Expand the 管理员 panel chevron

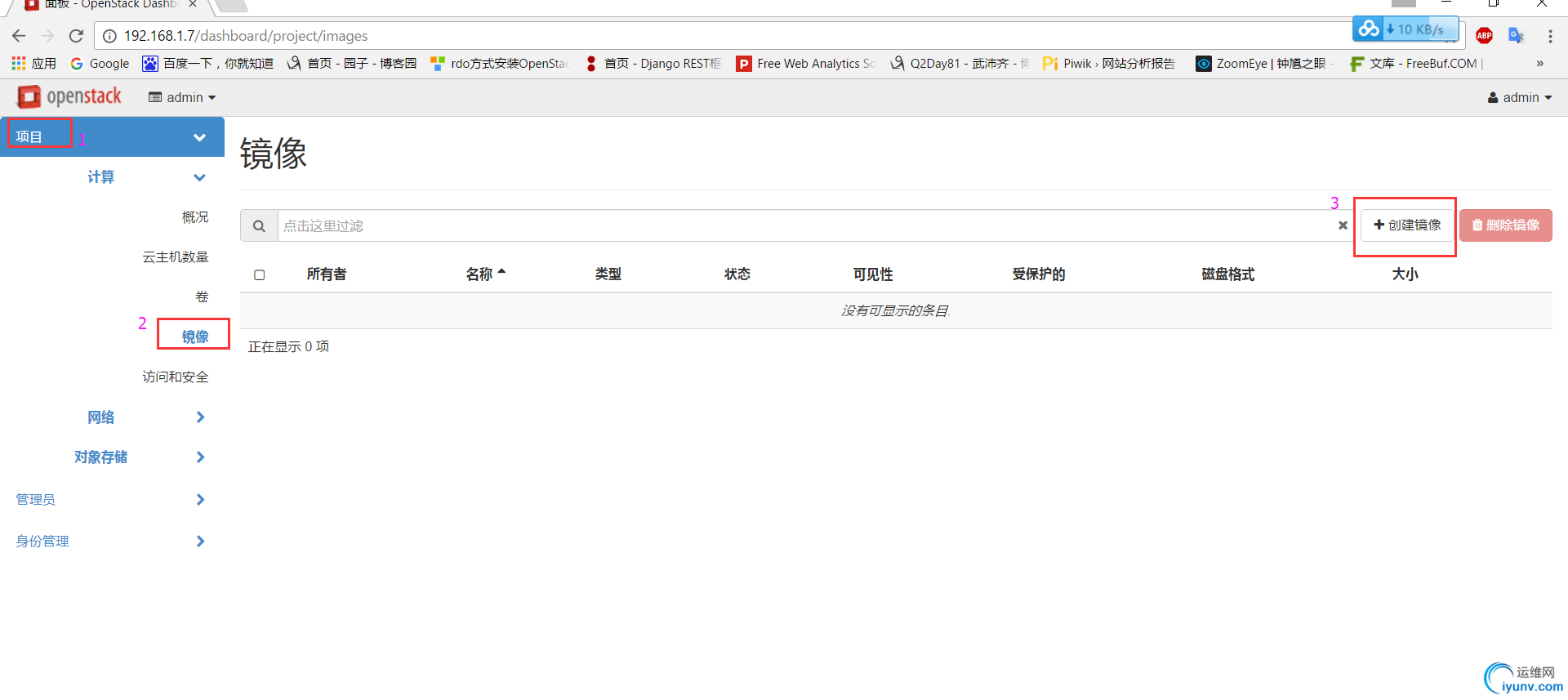coord(200,499)
